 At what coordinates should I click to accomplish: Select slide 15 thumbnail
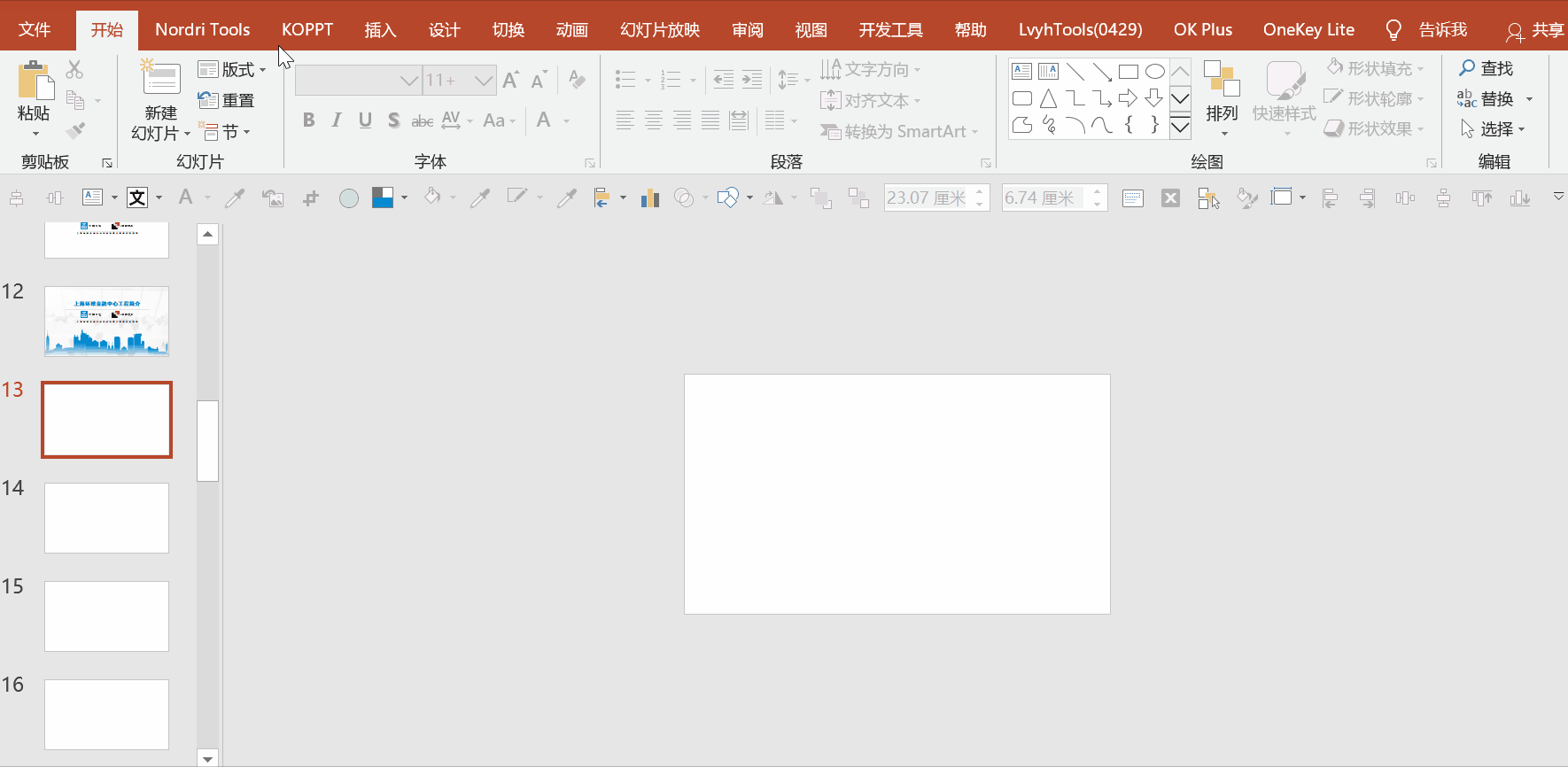[x=106, y=616]
